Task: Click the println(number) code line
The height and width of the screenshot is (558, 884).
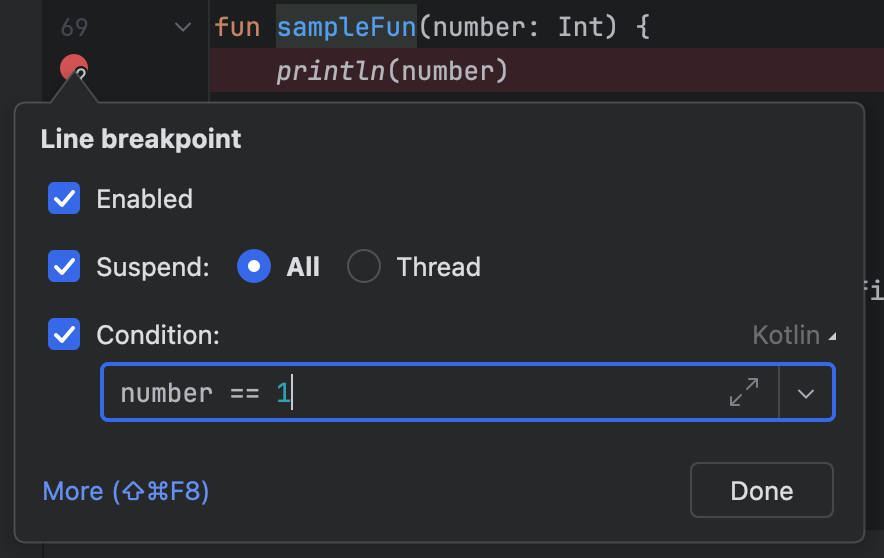Action: (392, 71)
